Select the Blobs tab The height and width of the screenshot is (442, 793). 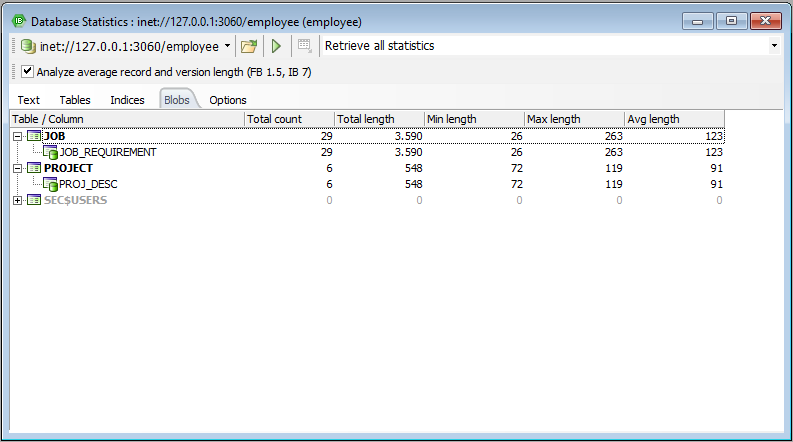coord(177,100)
